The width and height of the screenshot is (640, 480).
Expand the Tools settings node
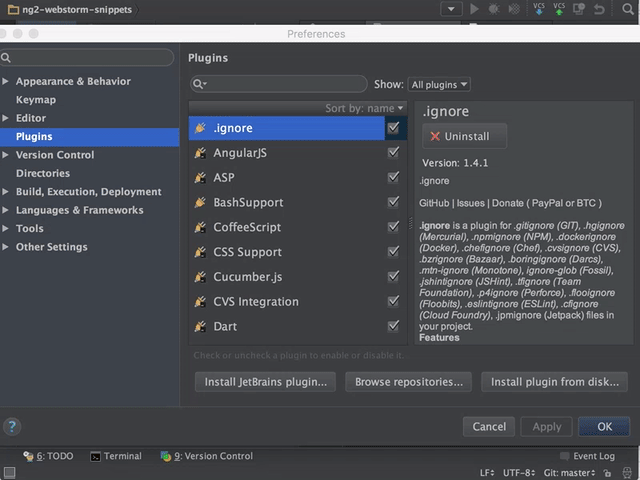(x=5, y=228)
